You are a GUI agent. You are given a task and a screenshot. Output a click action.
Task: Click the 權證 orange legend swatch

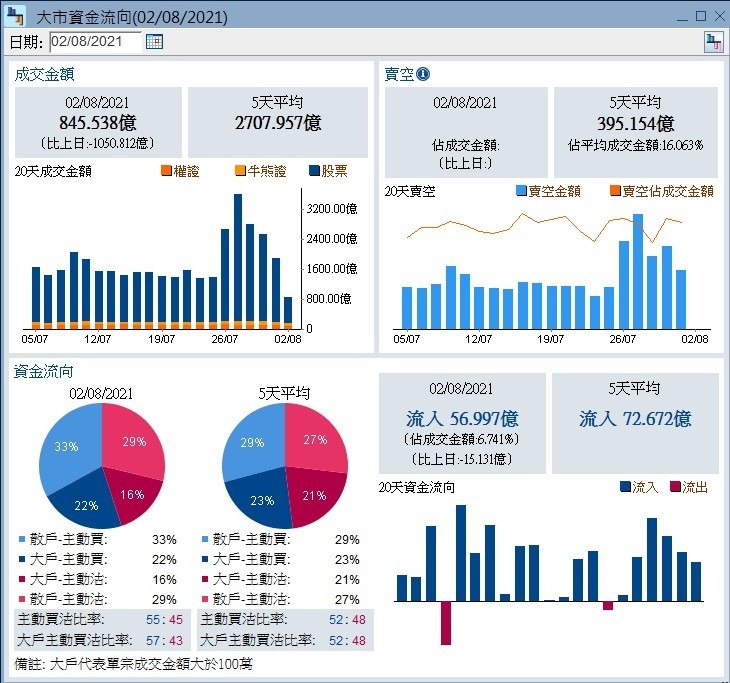[166, 171]
